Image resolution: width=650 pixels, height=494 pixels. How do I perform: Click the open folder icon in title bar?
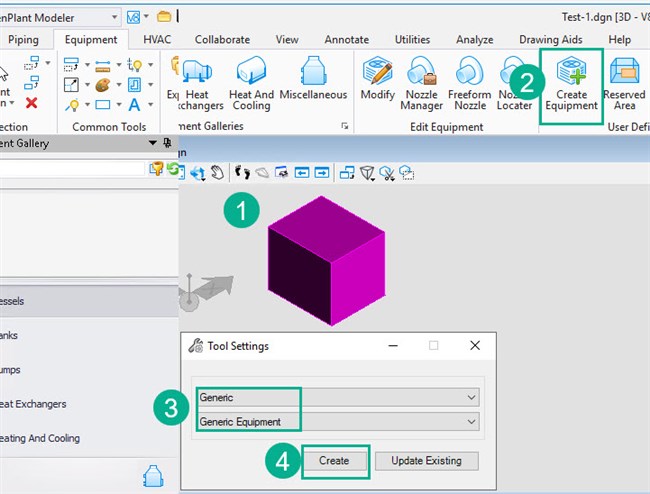164,17
